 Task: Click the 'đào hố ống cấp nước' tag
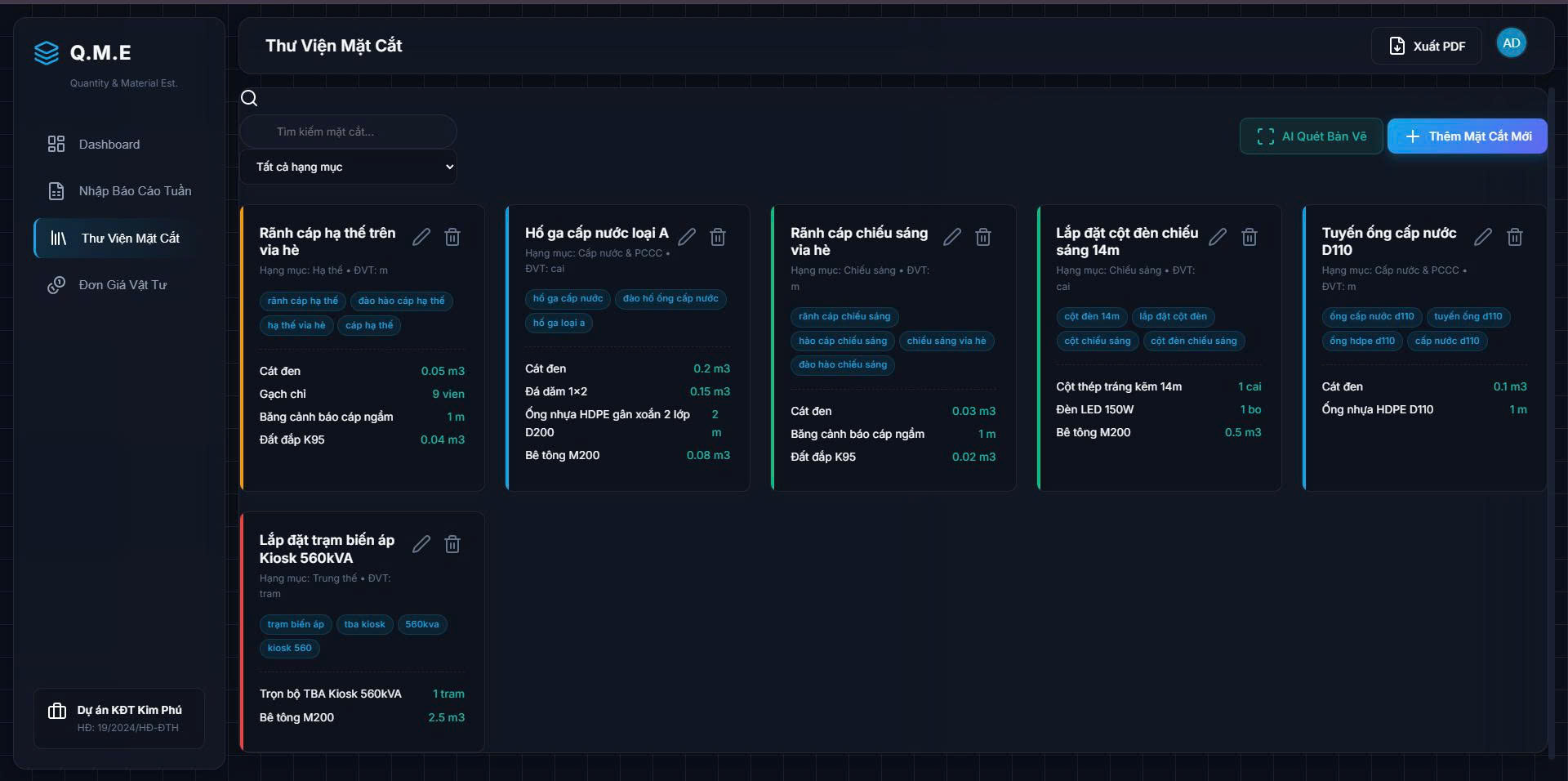[x=670, y=298]
